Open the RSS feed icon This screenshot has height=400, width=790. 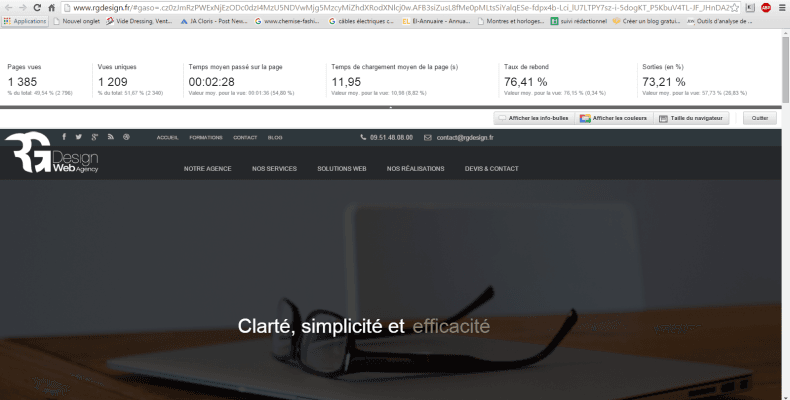(111, 137)
